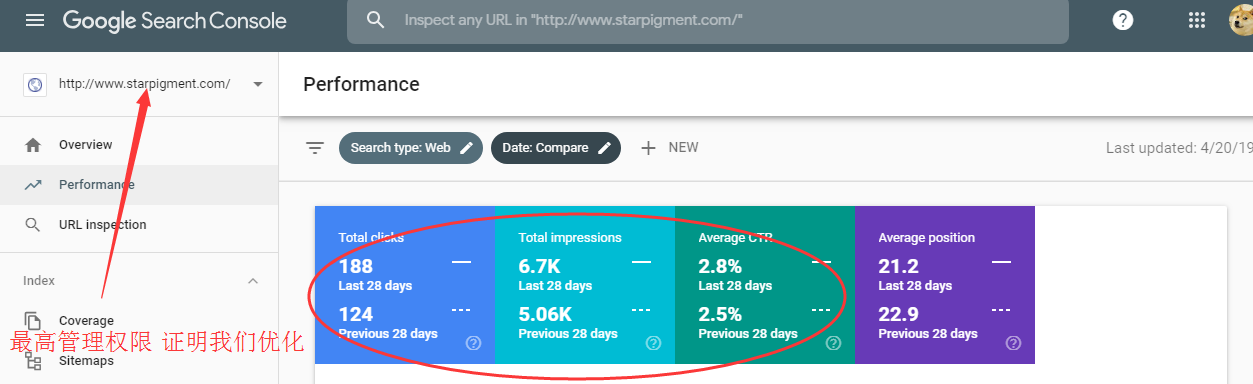Open help icon on Total impressions card
The image size is (1253, 384).
(654, 343)
